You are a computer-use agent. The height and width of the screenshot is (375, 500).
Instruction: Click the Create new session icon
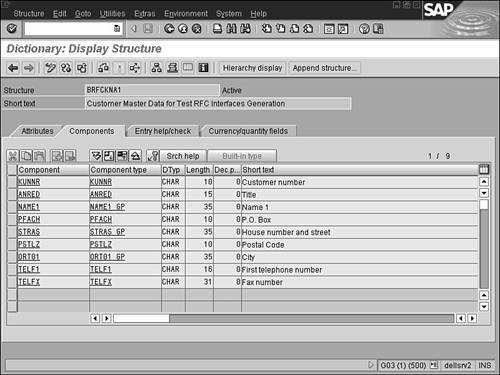coord(329,29)
